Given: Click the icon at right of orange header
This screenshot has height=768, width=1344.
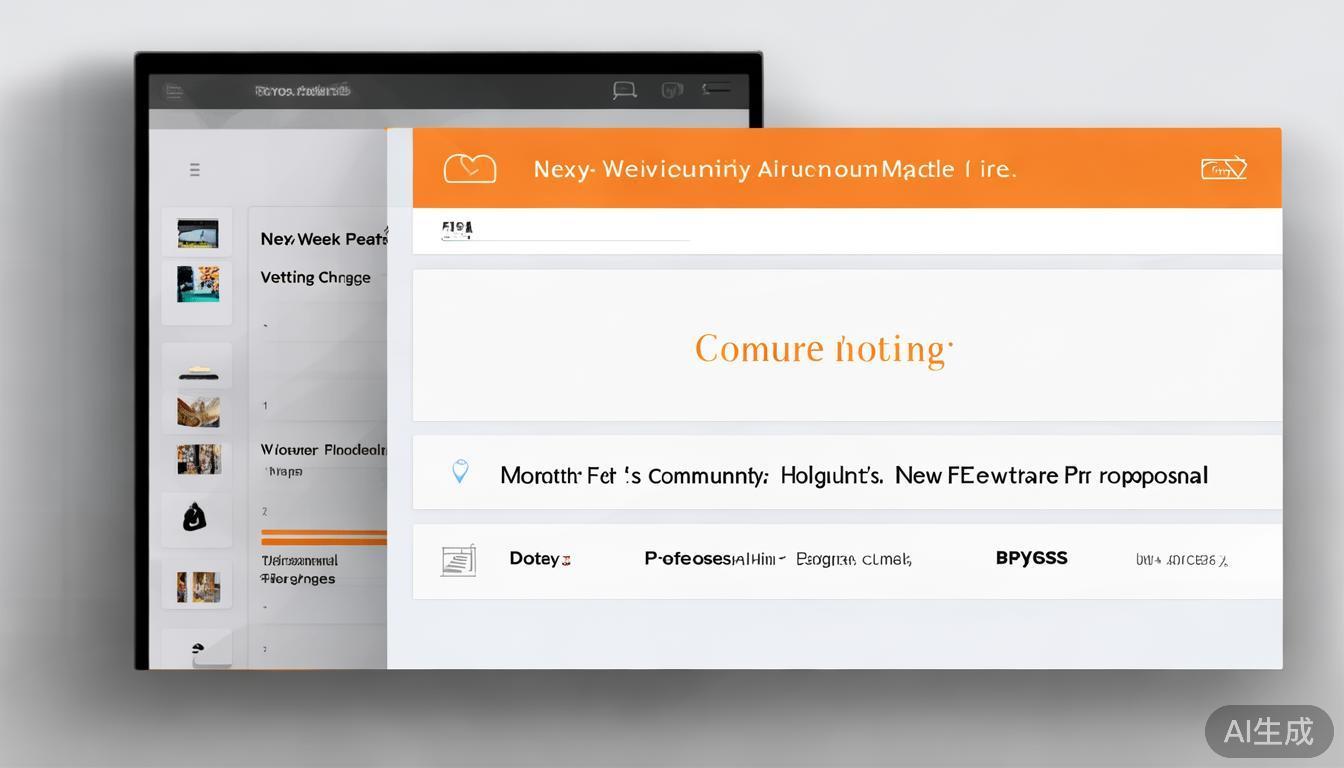Looking at the screenshot, I should [1223, 168].
